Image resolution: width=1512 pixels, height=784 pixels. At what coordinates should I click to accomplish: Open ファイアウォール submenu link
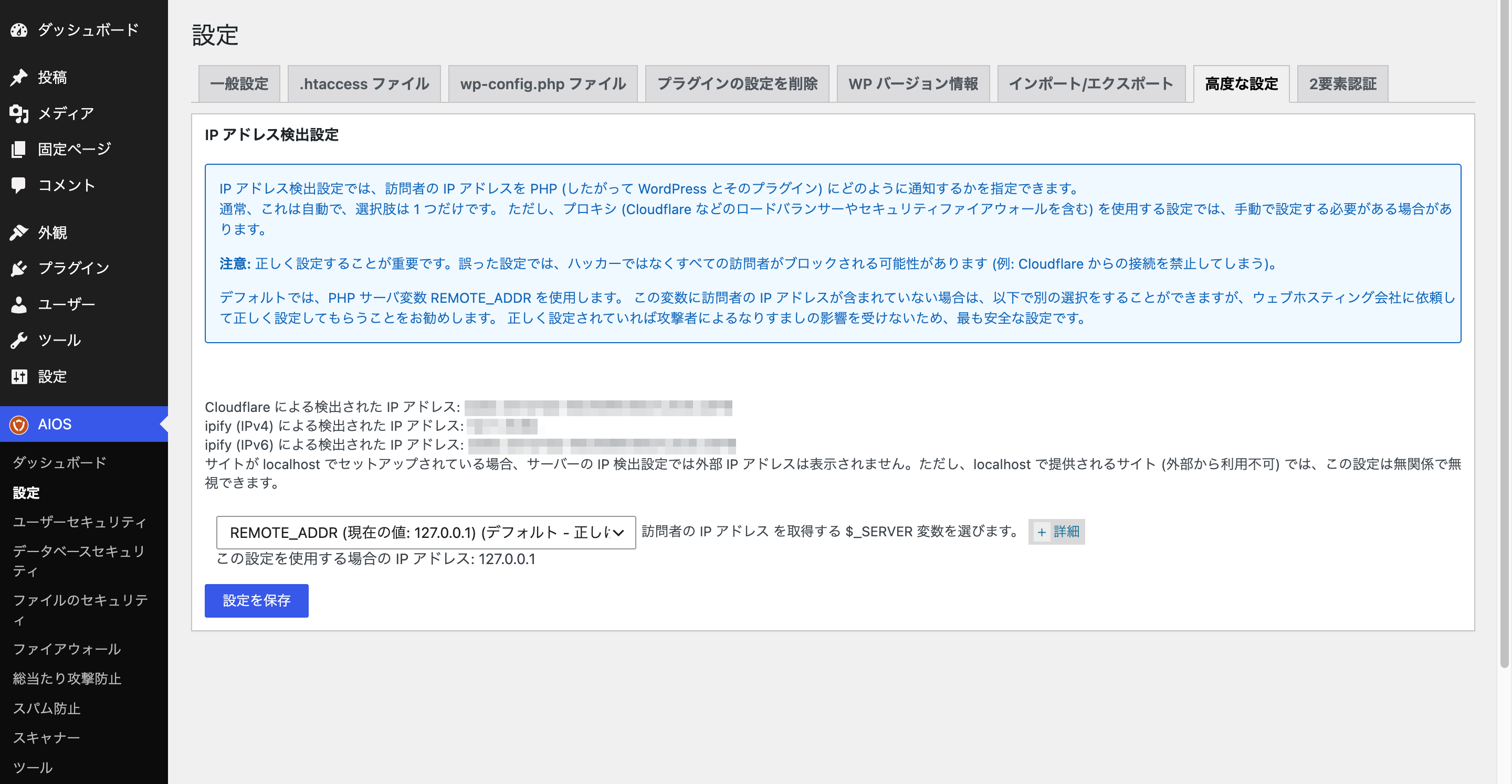point(67,649)
